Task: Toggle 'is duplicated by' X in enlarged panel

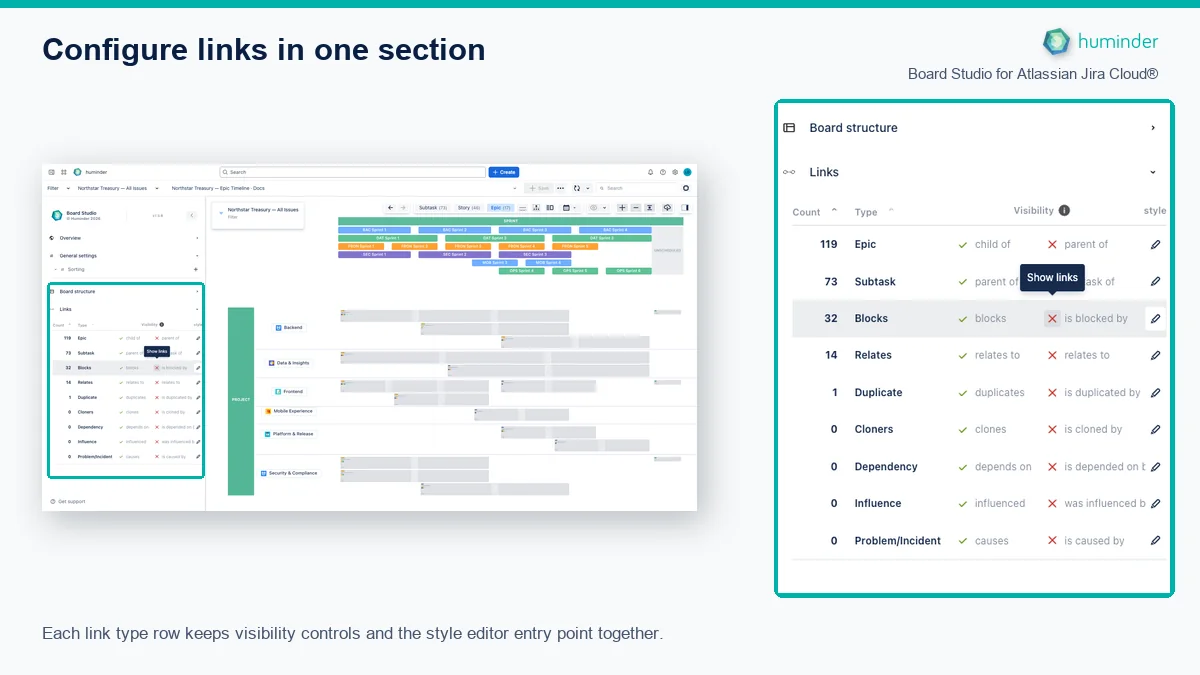Action: (x=1052, y=392)
